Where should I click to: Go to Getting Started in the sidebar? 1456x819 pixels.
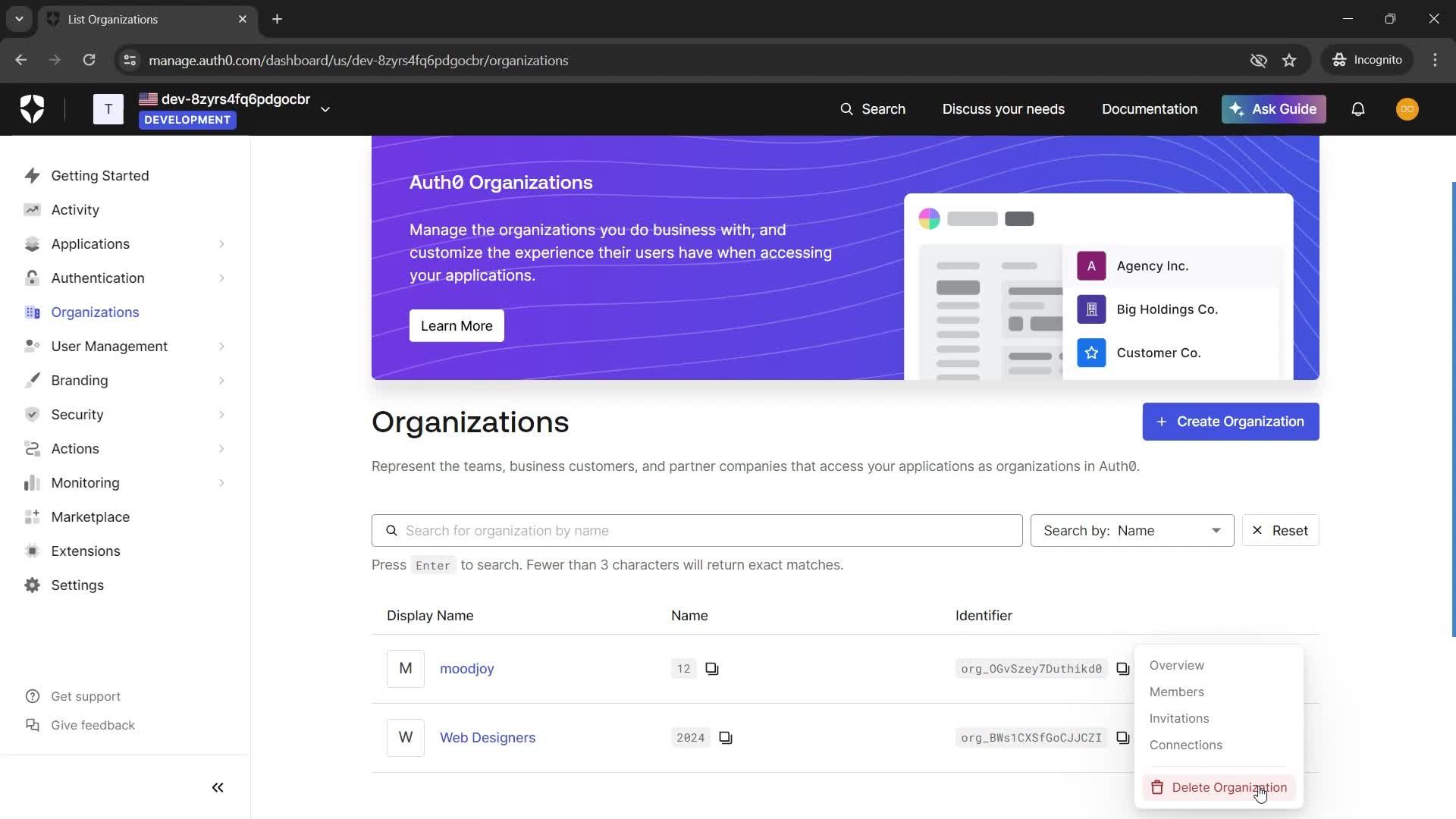tap(100, 175)
